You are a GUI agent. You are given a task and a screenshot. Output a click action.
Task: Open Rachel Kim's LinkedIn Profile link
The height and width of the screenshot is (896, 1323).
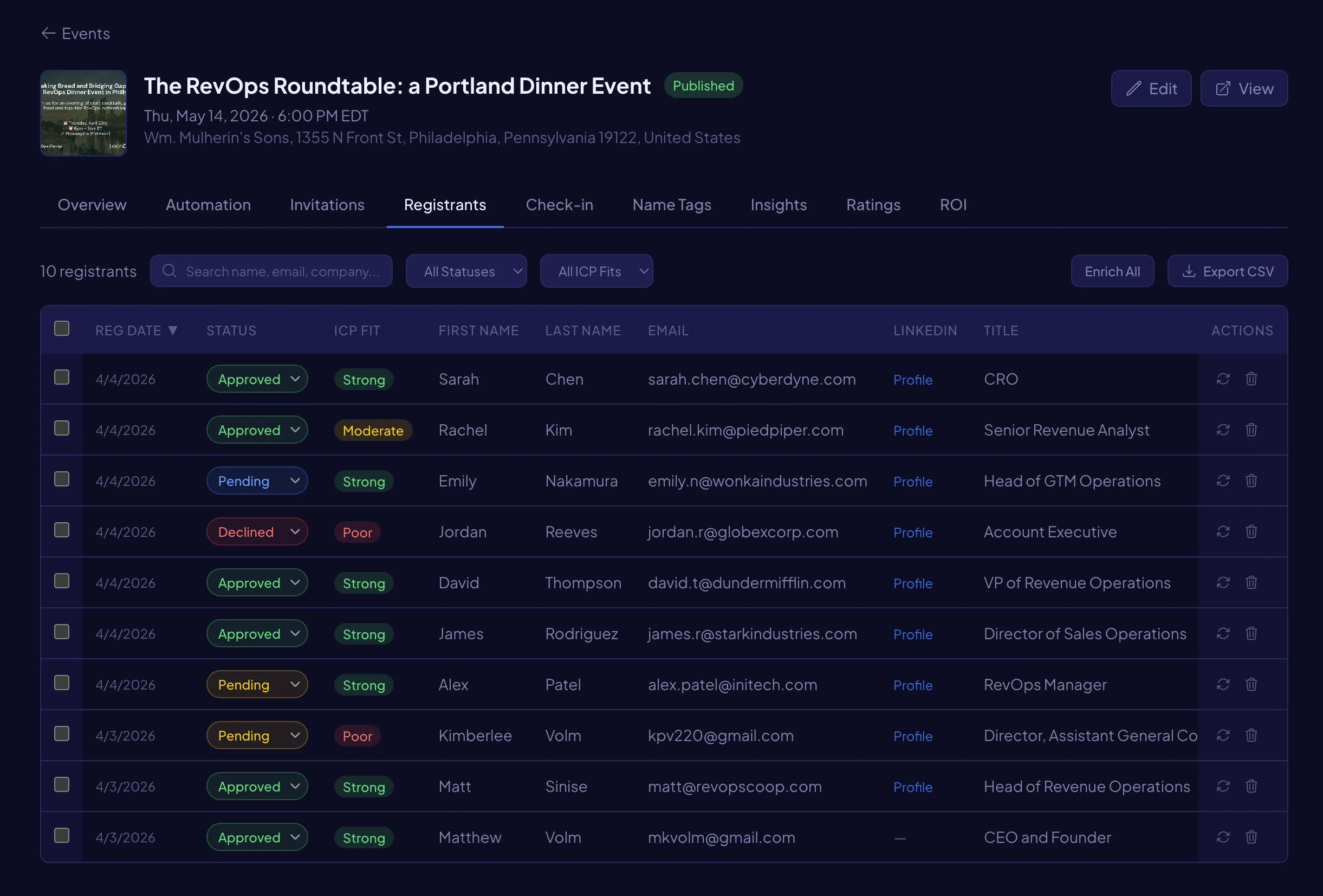tap(912, 431)
